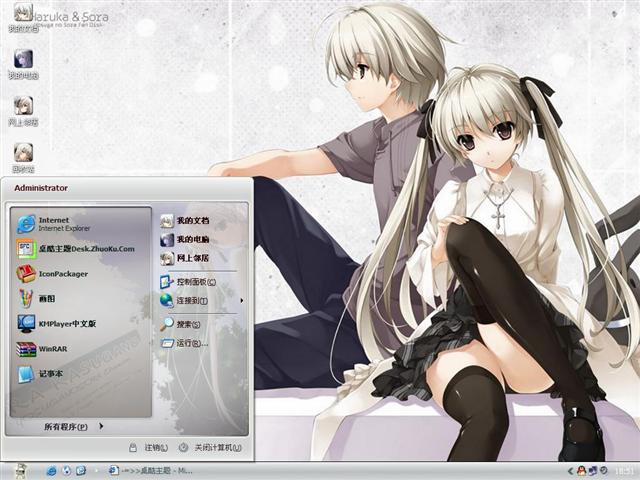Open Internet Explorer from the Start menu
The image size is (640, 480).
tap(81, 224)
